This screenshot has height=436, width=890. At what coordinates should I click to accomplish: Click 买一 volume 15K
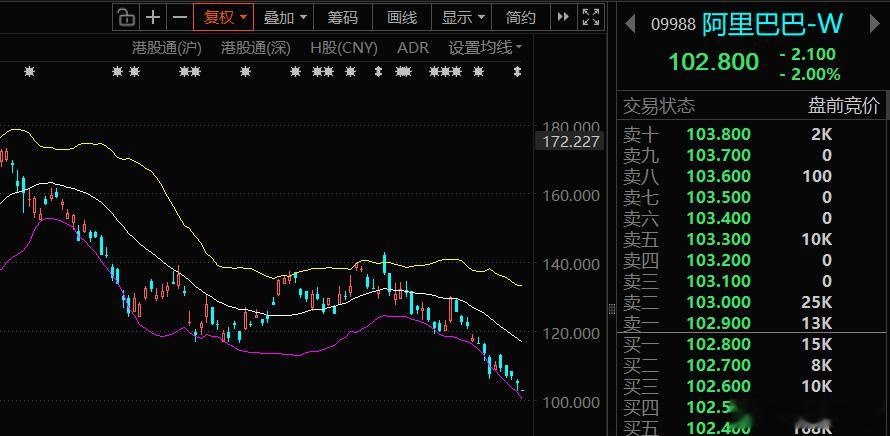click(x=816, y=344)
